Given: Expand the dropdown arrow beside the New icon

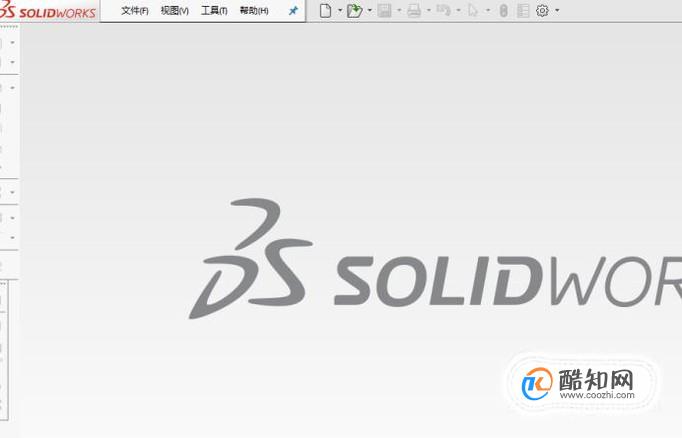Looking at the screenshot, I should (x=340, y=10).
